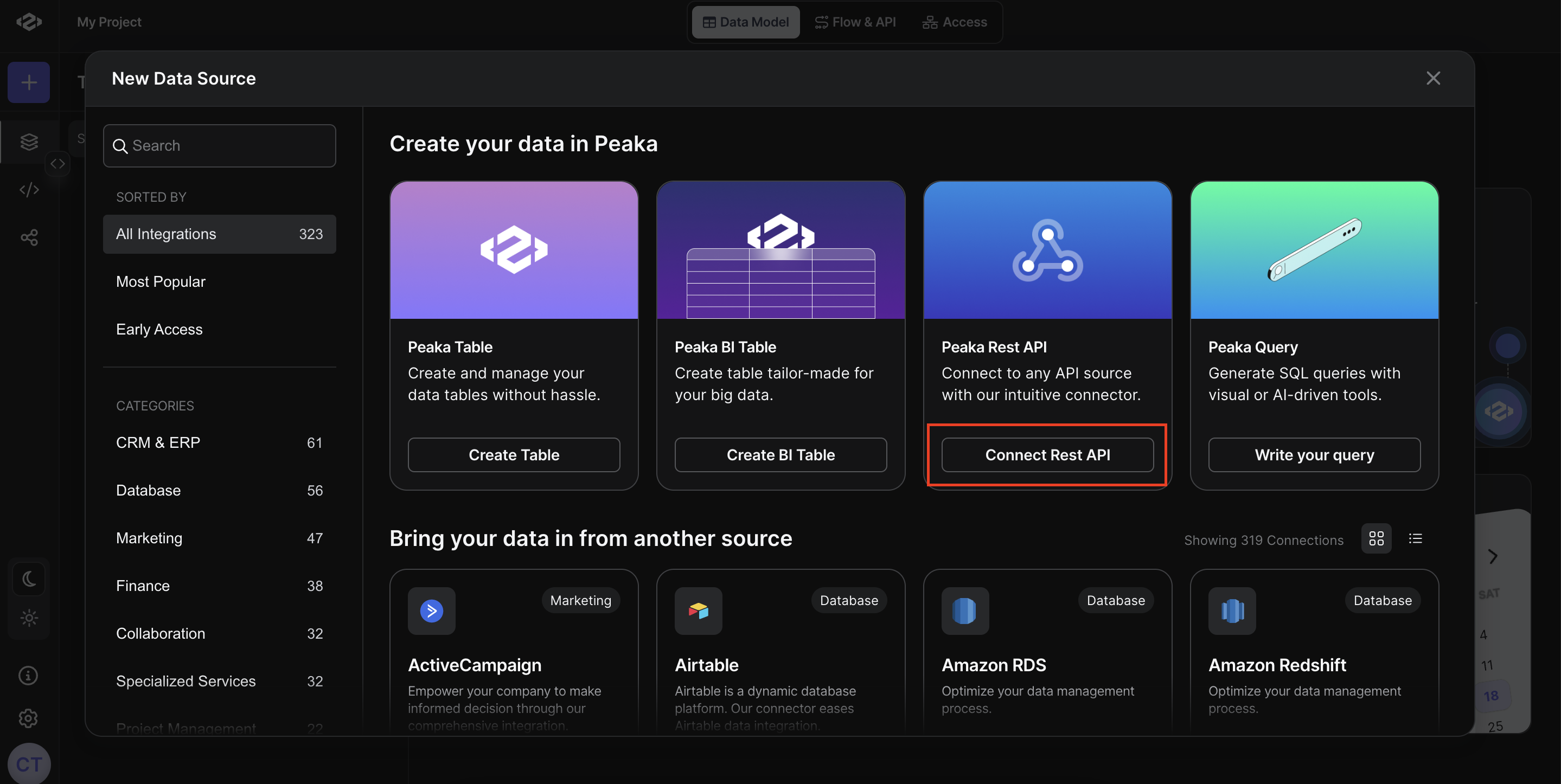Switch to light mode sun icon

coord(29,618)
